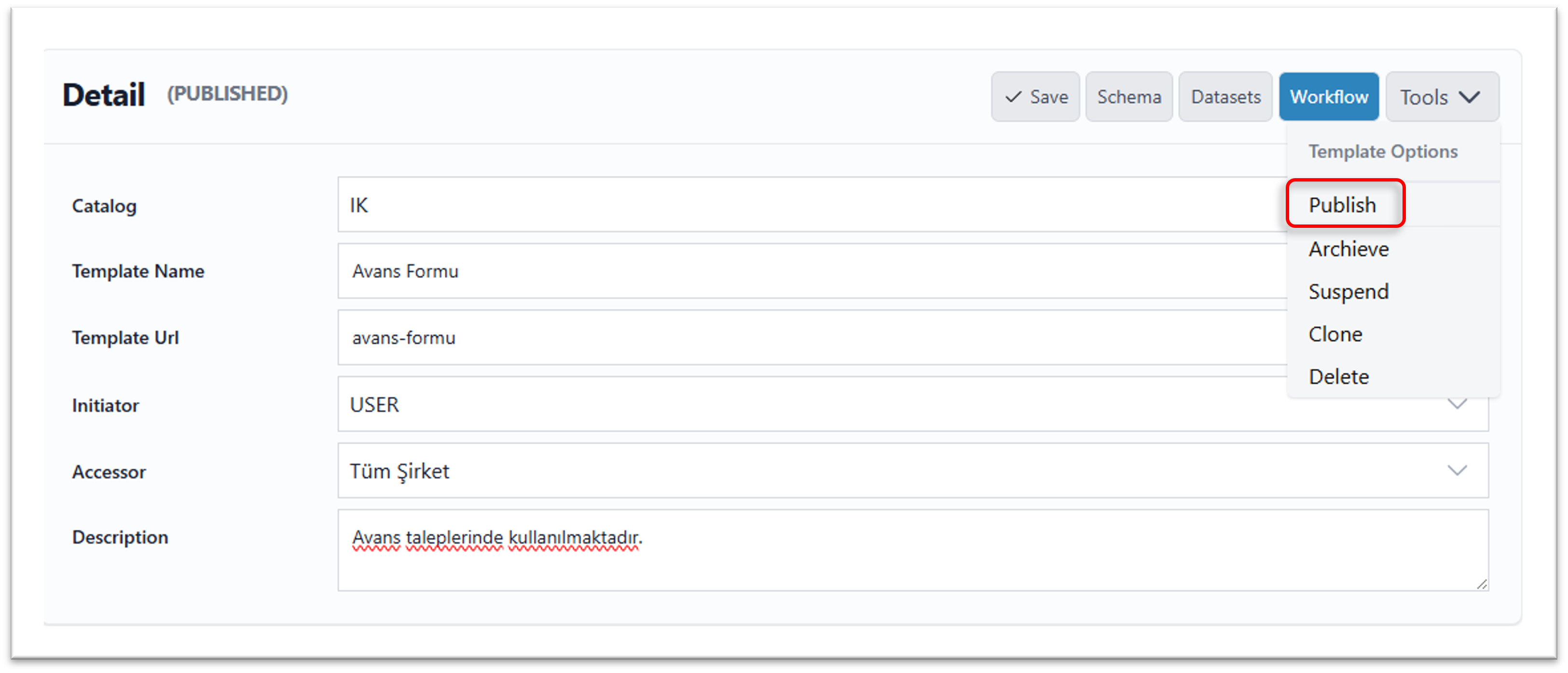Image resolution: width=1568 pixels, height=673 pixels.
Task: Expand the Initiator dropdown arrow
Action: coord(1457,405)
